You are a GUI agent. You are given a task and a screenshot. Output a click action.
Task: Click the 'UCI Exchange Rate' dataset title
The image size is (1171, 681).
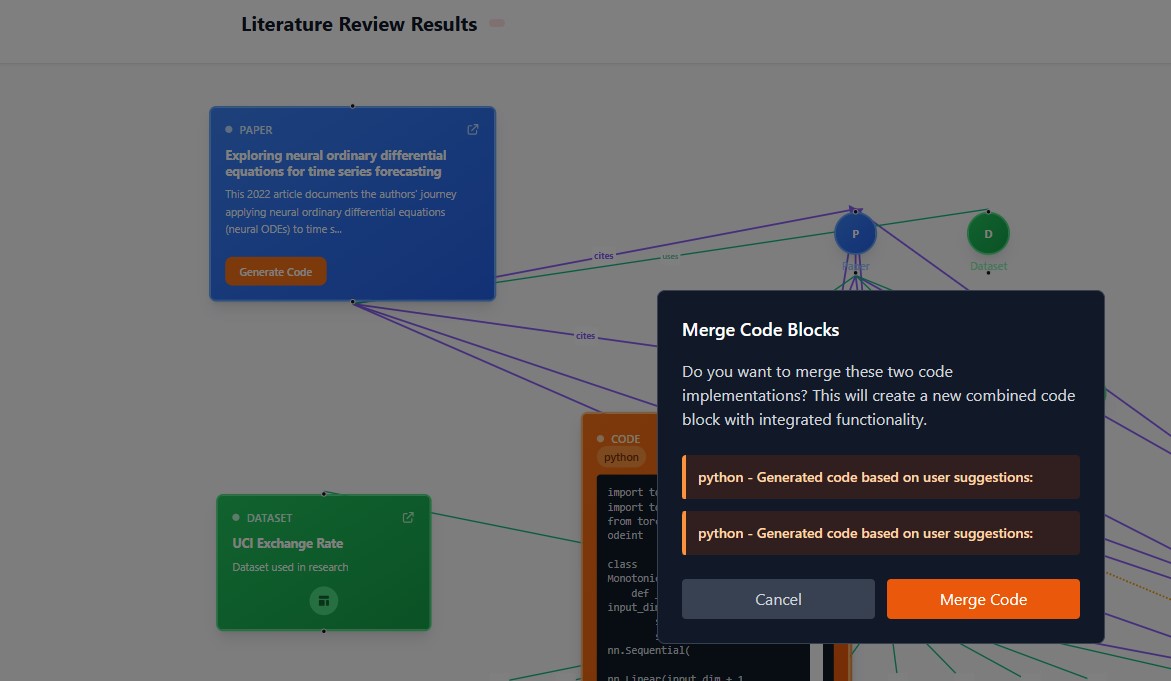click(288, 544)
